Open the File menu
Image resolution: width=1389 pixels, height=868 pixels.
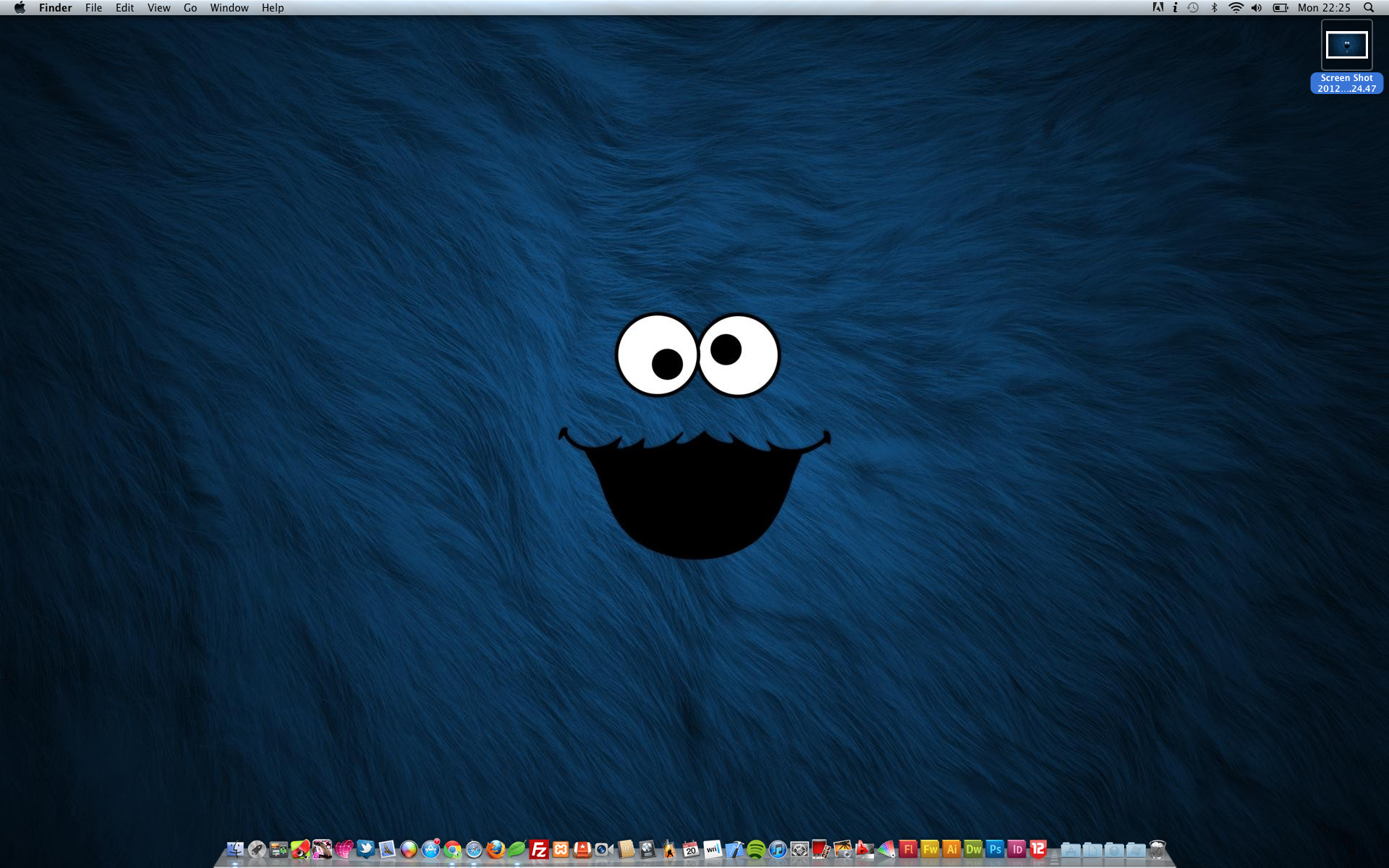[x=93, y=7]
